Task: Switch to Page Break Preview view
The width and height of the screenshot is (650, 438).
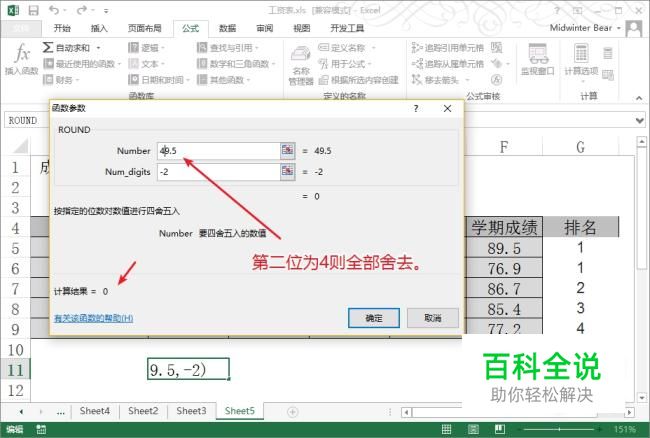Action: click(x=500, y=429)
